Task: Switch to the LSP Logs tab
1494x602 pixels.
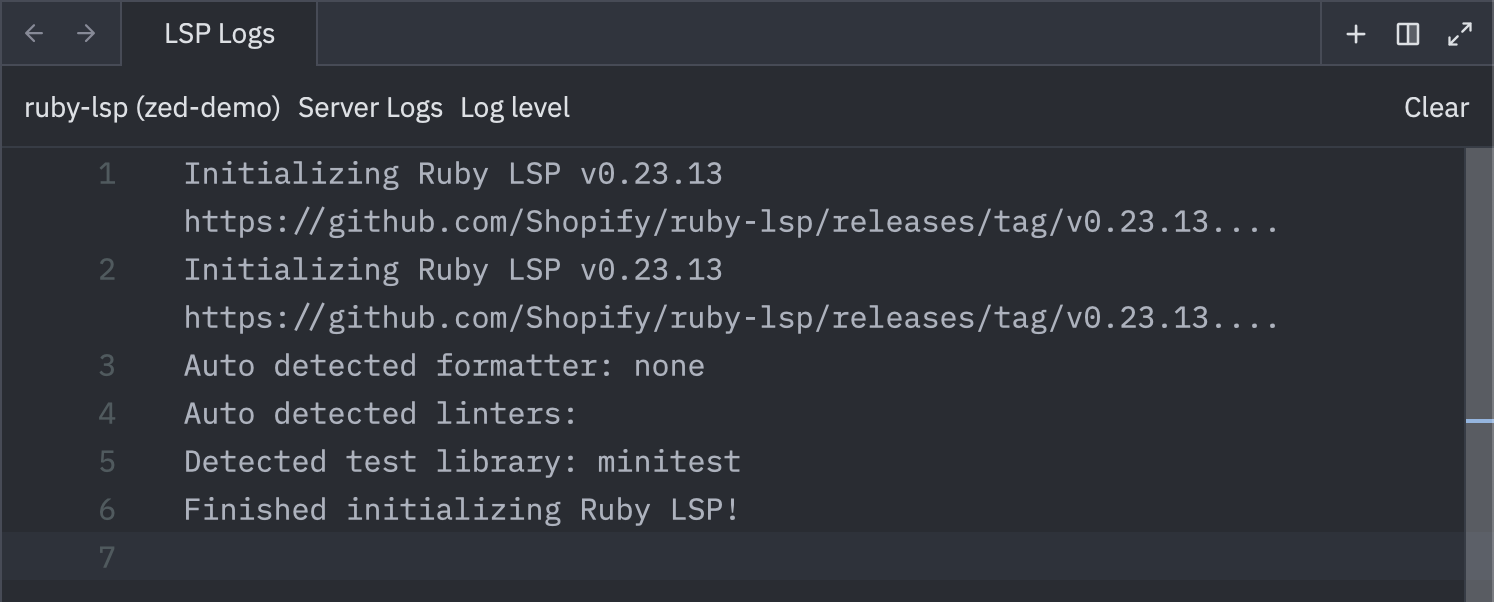Action: click(x=219, y=33)
